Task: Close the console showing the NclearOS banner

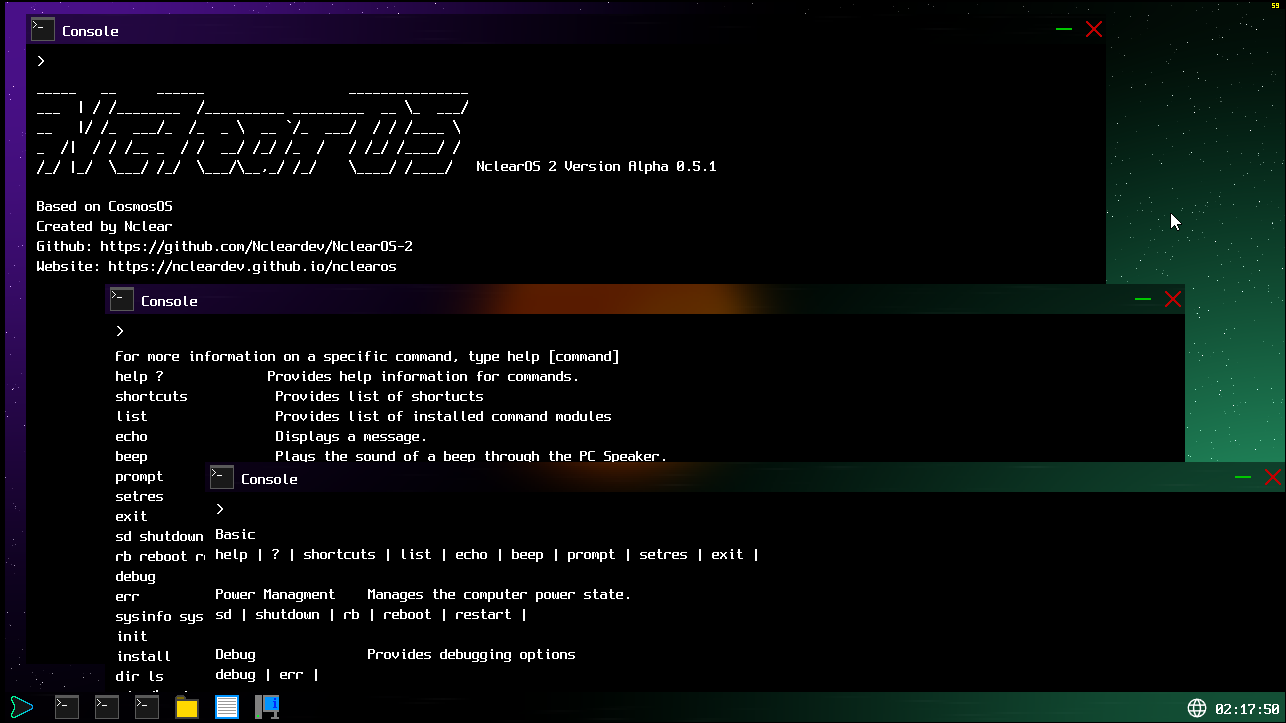Action: 1094,29
